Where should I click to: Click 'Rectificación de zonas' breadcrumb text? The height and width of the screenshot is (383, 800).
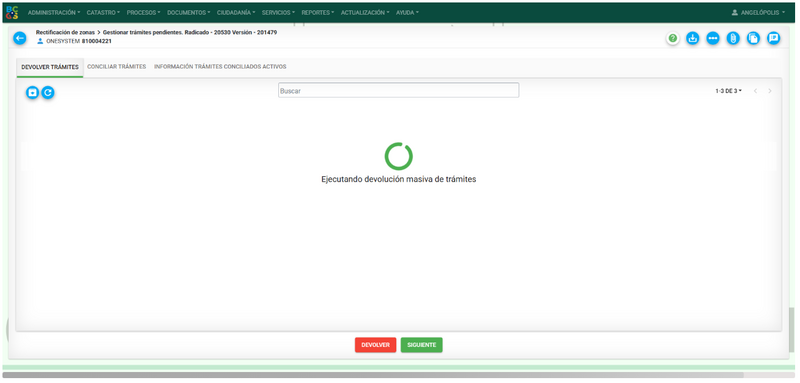65,32
